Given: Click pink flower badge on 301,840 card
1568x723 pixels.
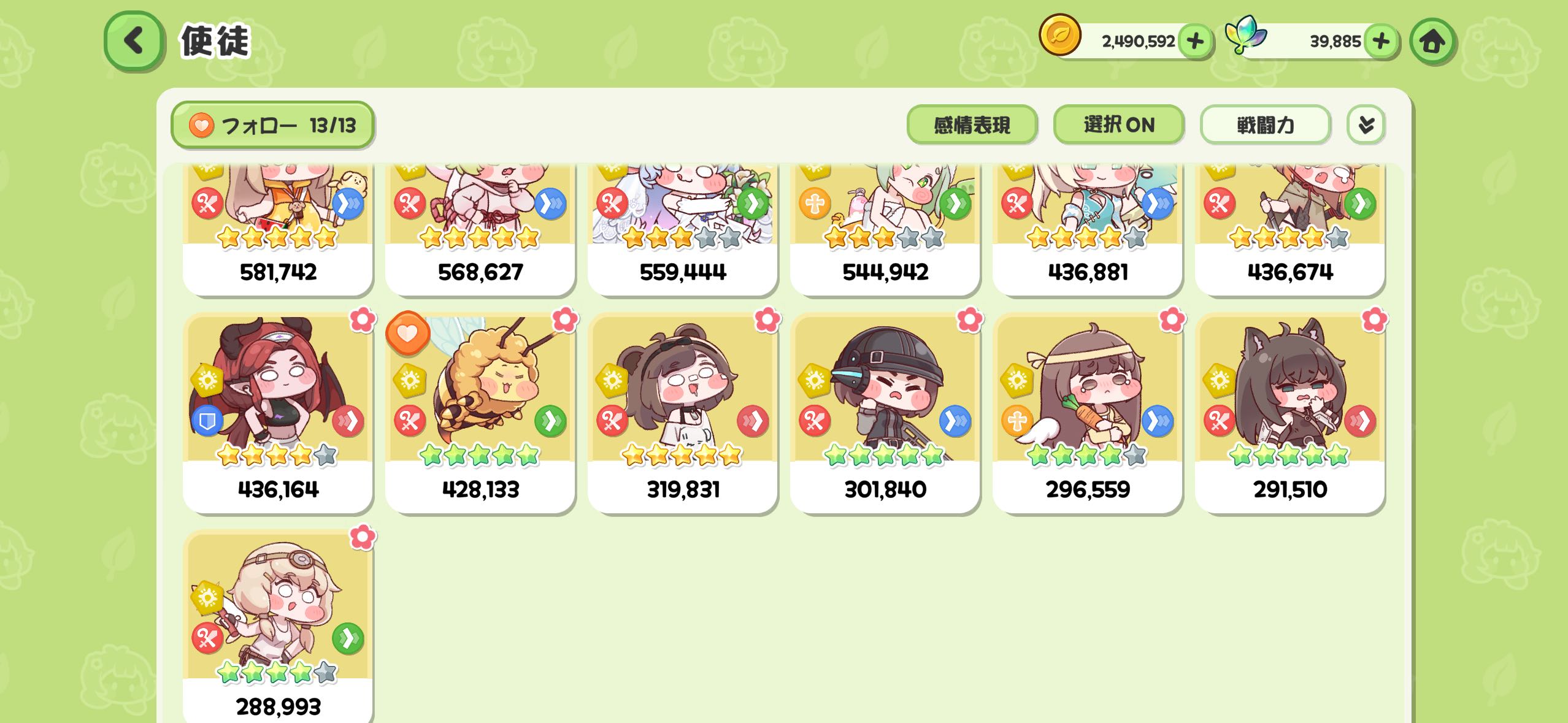Looking at the screenshot, I should [969, 319].
